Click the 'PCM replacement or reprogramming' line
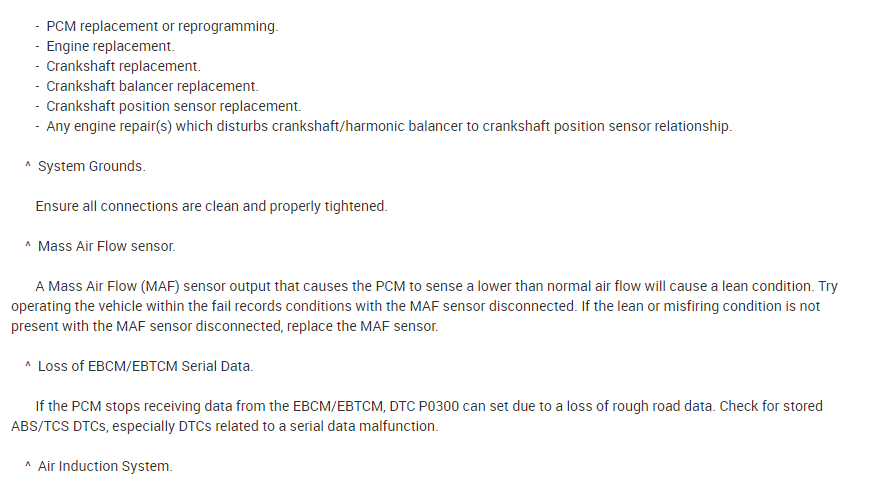This screenshot has height=482, width=894. pyautogui.click(x=162, y=26)
